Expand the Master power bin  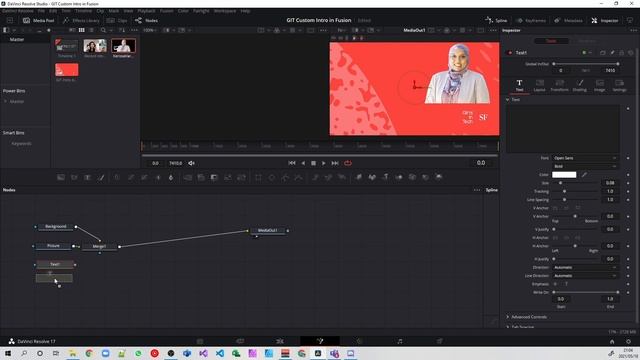(6, 101)
